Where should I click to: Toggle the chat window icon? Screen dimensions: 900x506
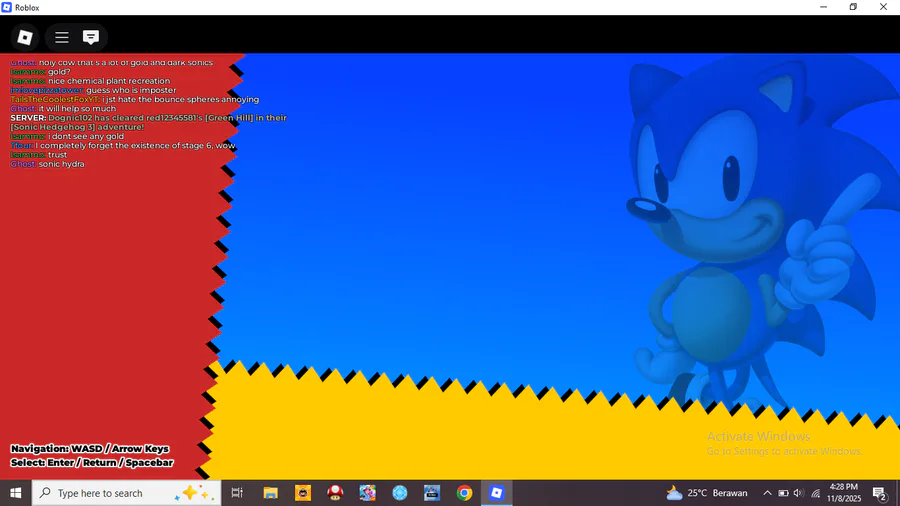[x=91, y=37]
